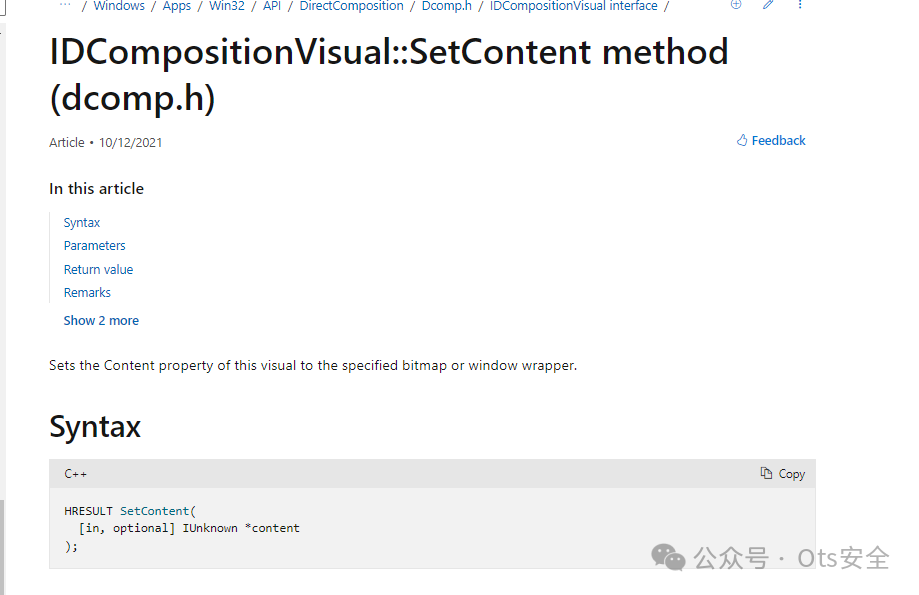Open IDCompositionVisual interface breadcrumb
Viewport: 919px width, 595px height.
click(574, 6)
